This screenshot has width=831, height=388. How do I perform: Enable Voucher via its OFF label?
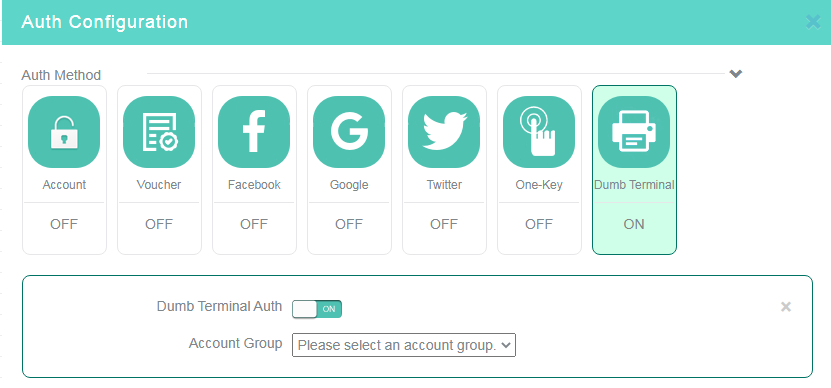[x=159, y=224]
